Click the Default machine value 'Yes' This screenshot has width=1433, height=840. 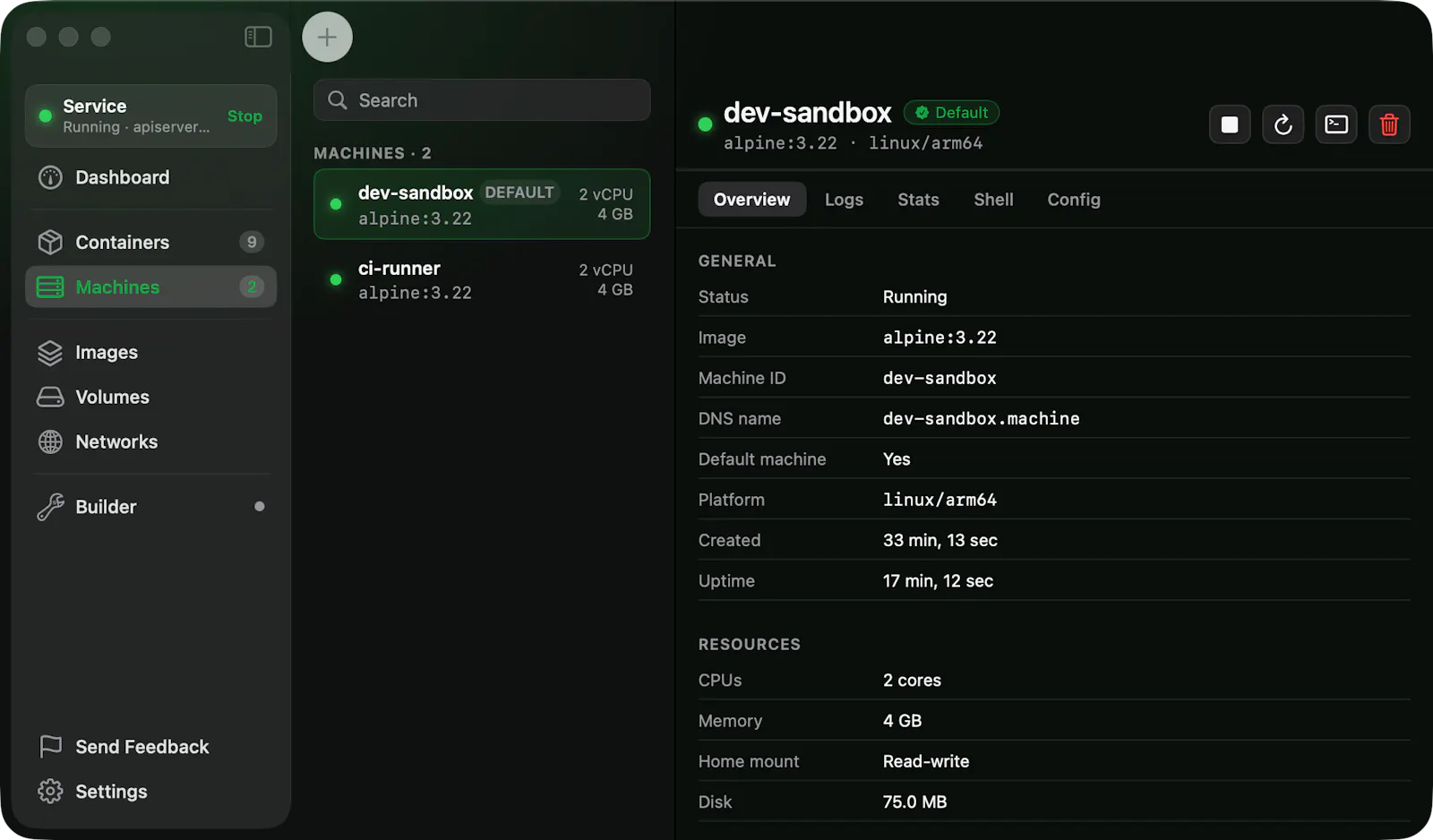(x=897, y=459)
